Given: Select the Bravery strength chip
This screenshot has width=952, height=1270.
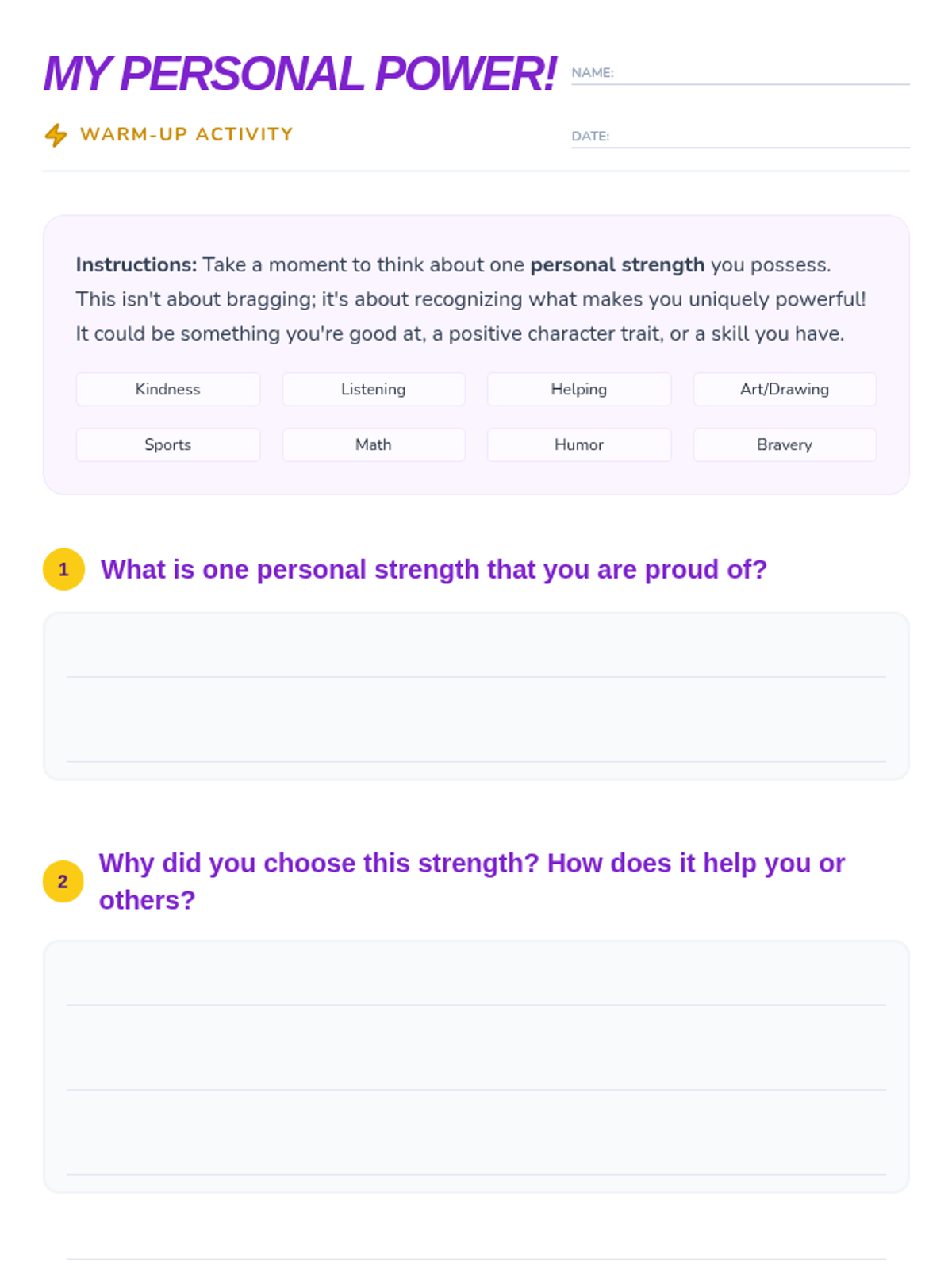Looking at the screenshot, I should tap(785, 444).
